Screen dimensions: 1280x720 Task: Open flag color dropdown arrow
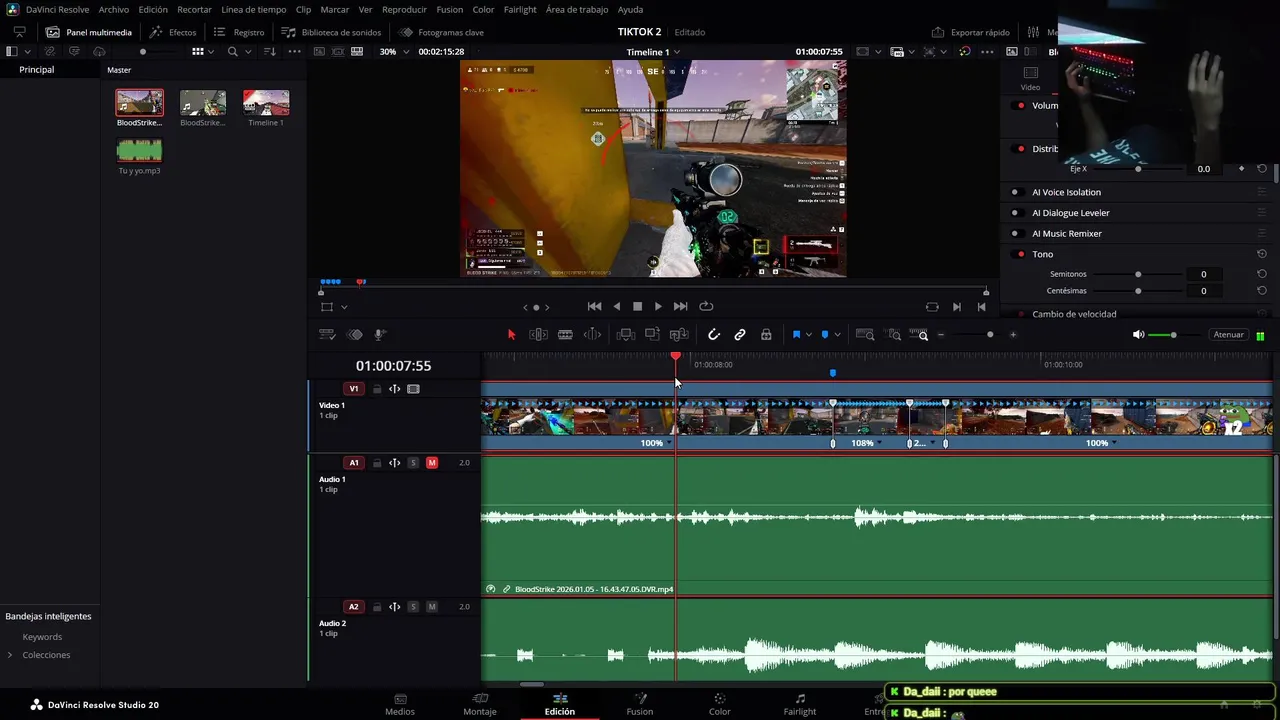tap(808, 335)
